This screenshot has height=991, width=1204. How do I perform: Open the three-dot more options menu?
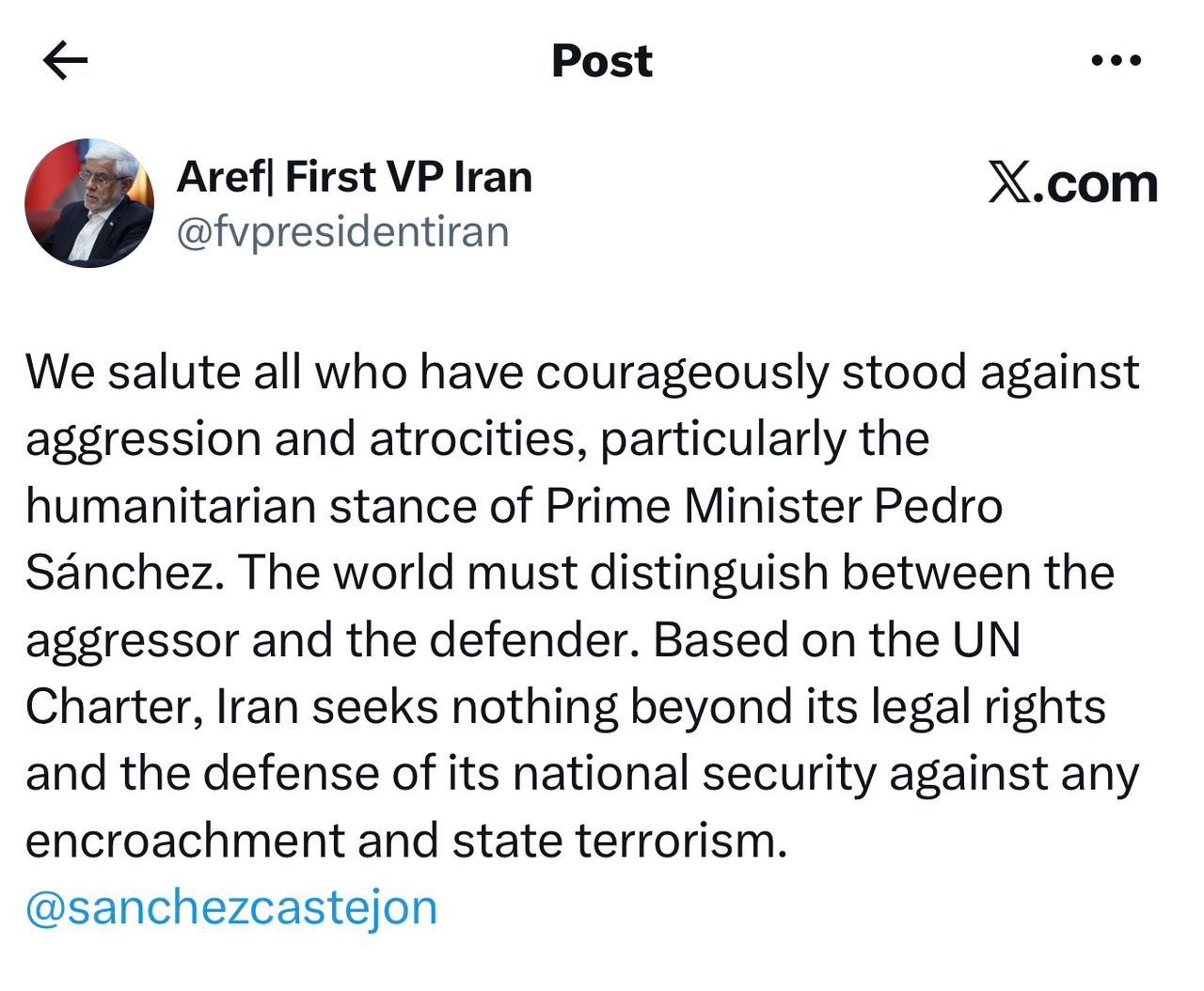[1117, 61]
